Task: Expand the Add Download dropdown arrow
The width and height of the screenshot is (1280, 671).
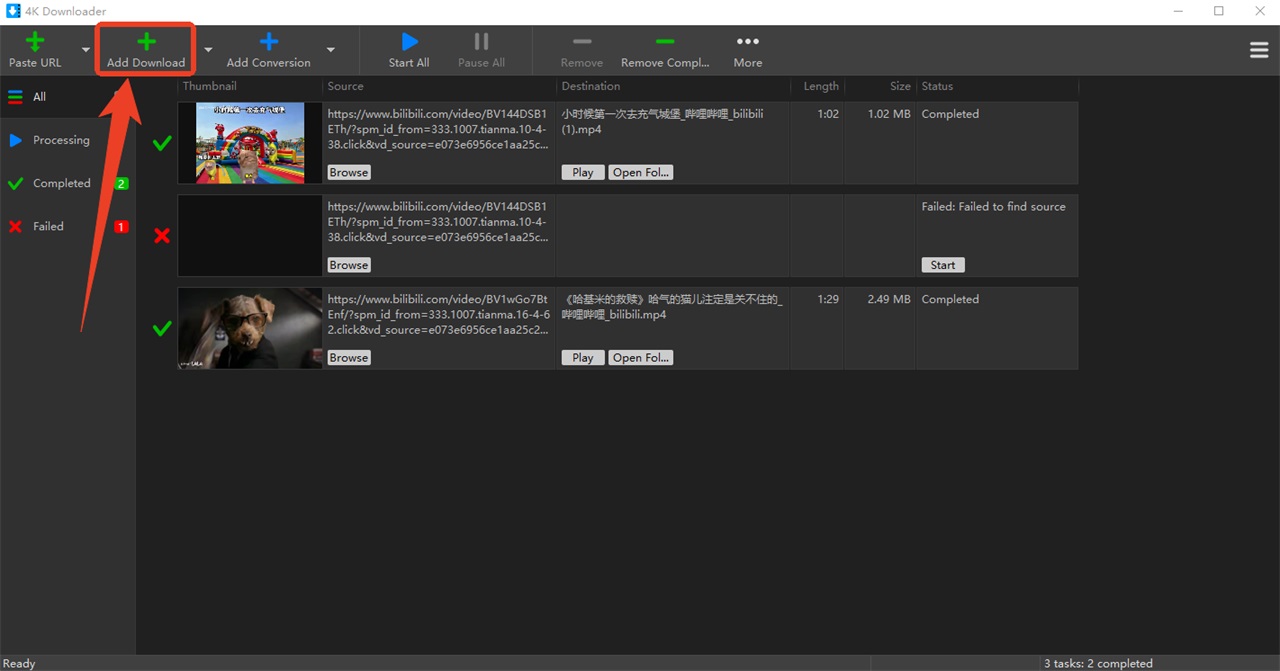Action: coord(208,50)
